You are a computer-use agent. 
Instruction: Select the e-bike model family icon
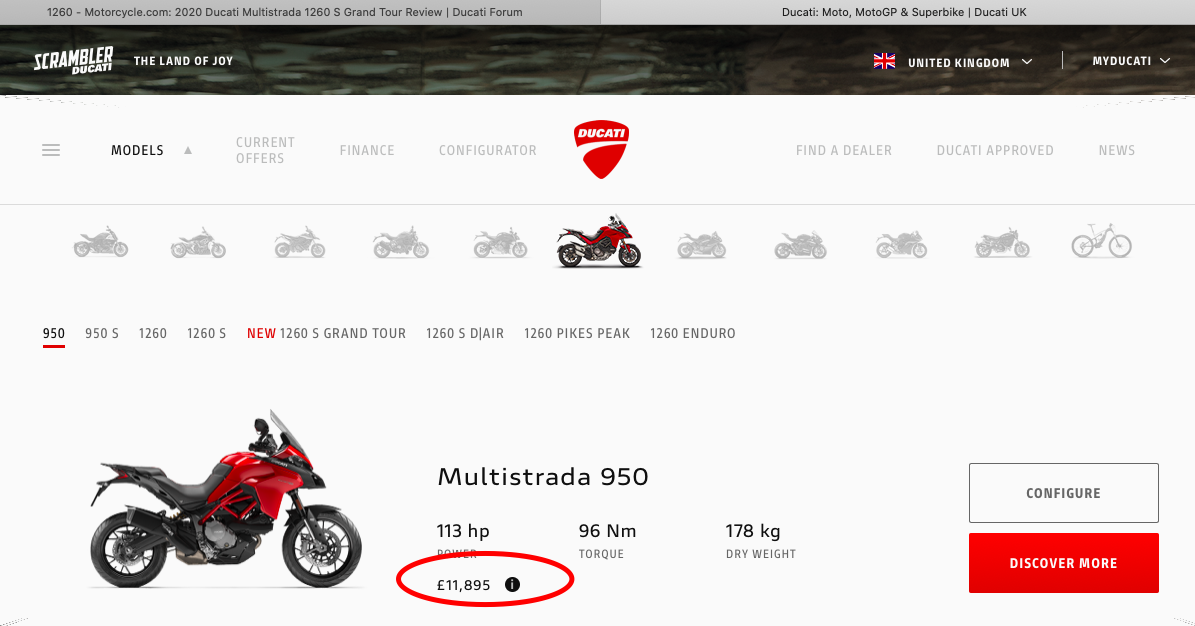tap(1101, 241)
